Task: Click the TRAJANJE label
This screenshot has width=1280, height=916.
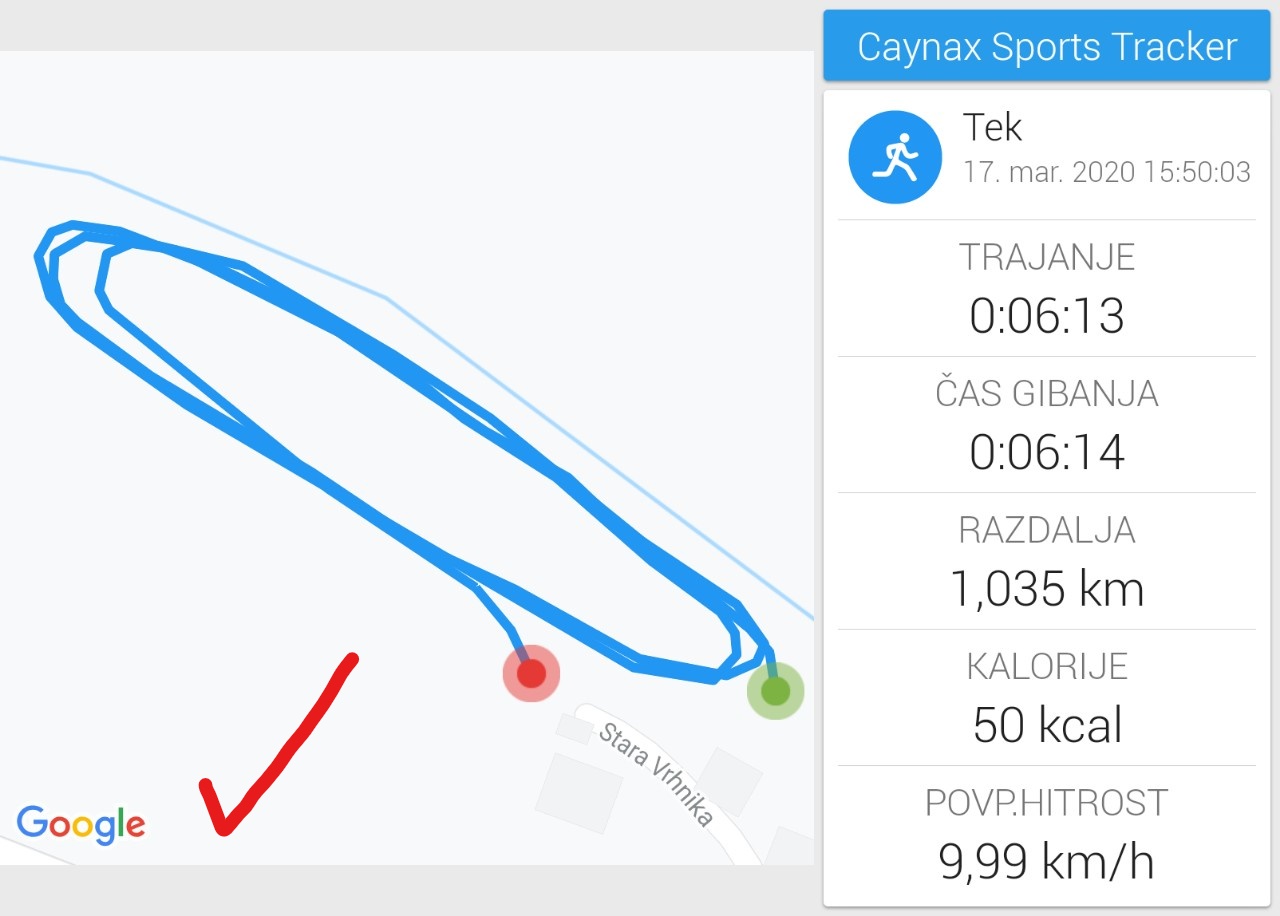Action: 1047,257
